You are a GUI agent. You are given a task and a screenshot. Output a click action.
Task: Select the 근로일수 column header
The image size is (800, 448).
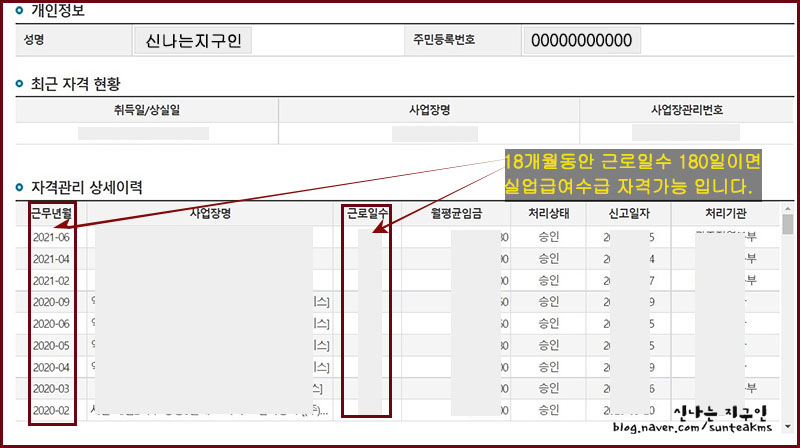pyautogui.click(x=367, y=213)
